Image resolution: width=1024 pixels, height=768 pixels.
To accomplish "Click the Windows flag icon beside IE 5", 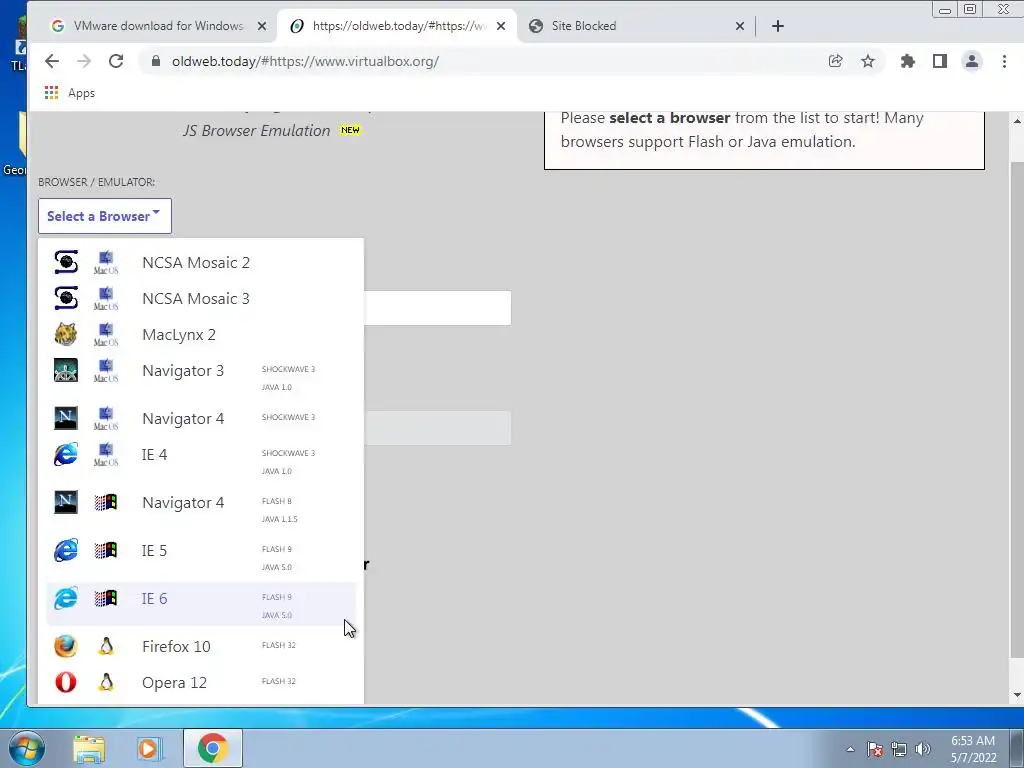I will (106, 551).
